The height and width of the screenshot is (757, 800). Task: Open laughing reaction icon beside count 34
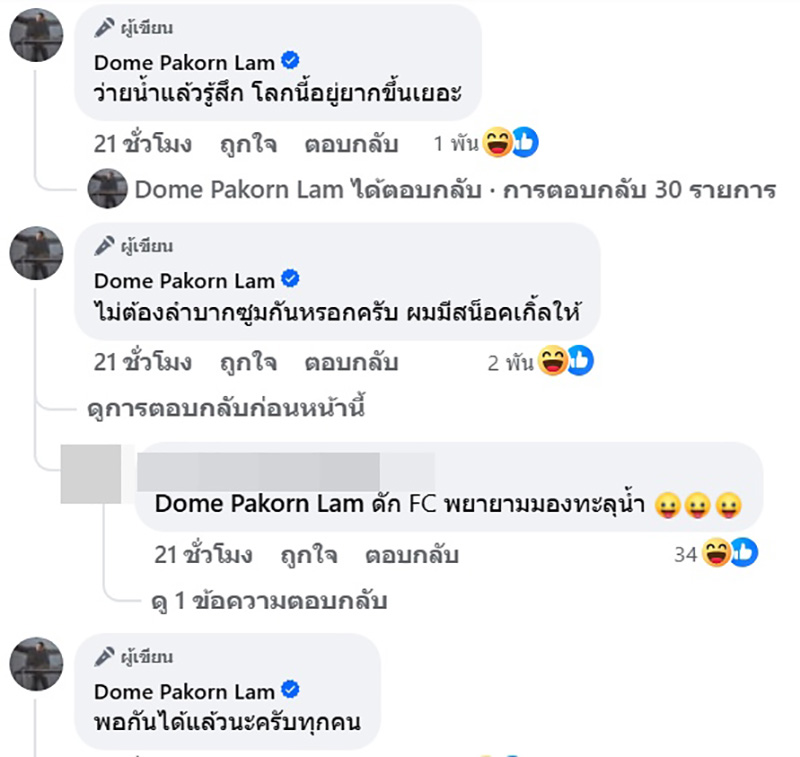[716, 553]
